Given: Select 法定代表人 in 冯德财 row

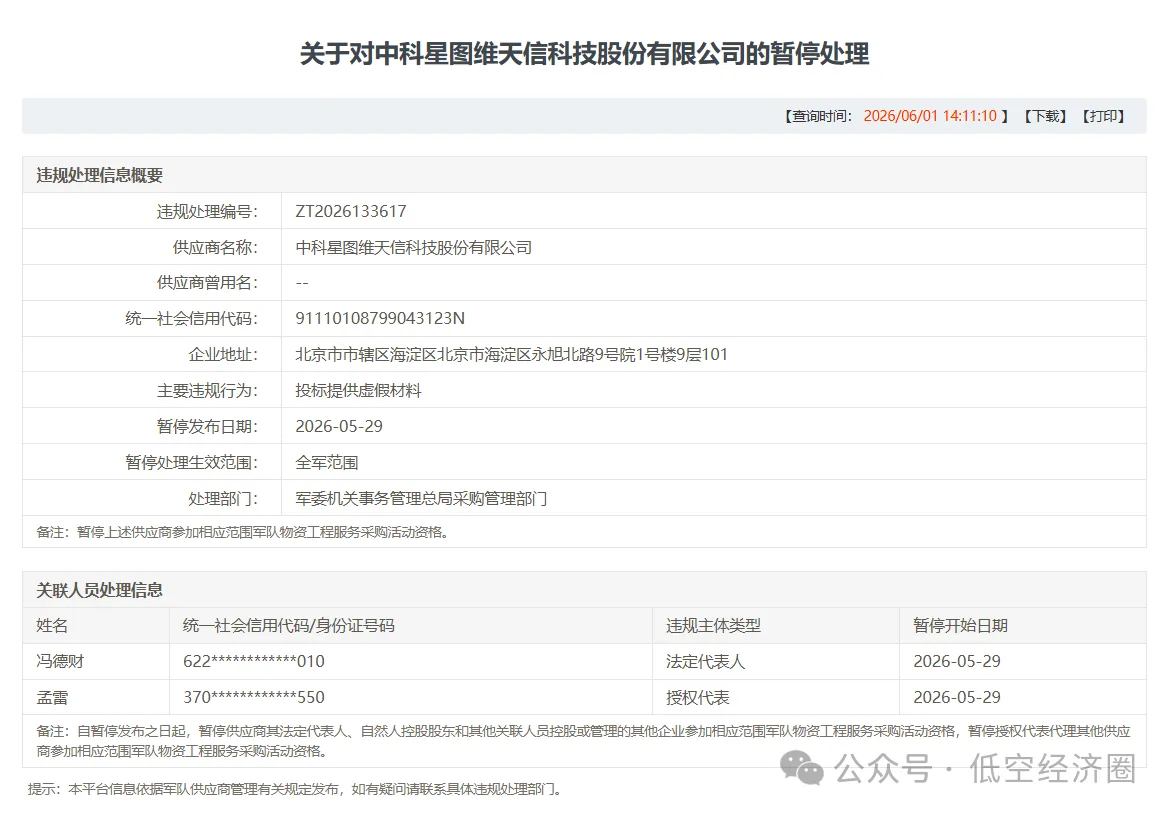Looking at the screenshot, I should [705, 661].
